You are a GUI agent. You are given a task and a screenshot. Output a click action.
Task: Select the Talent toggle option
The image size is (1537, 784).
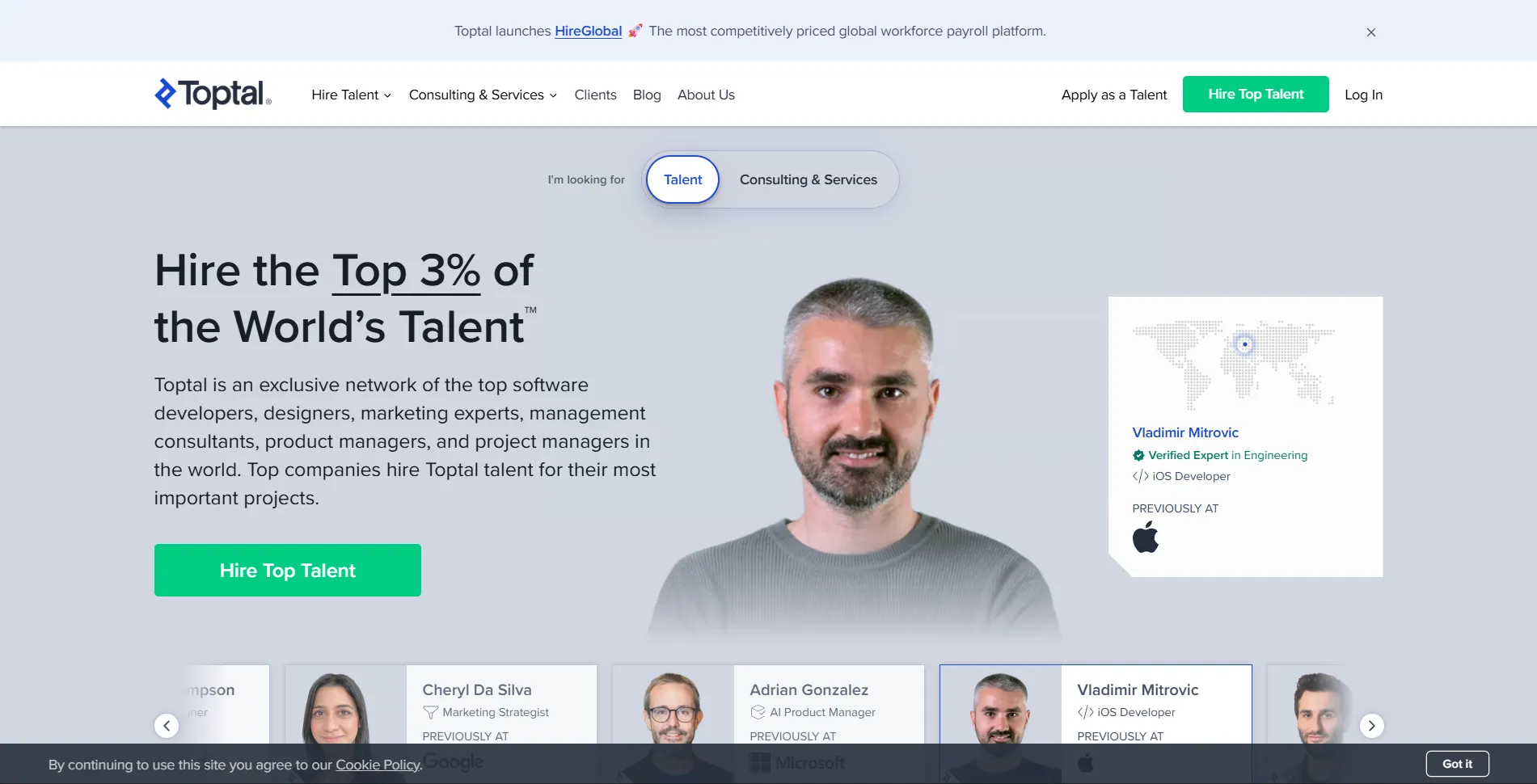[682, 179]
